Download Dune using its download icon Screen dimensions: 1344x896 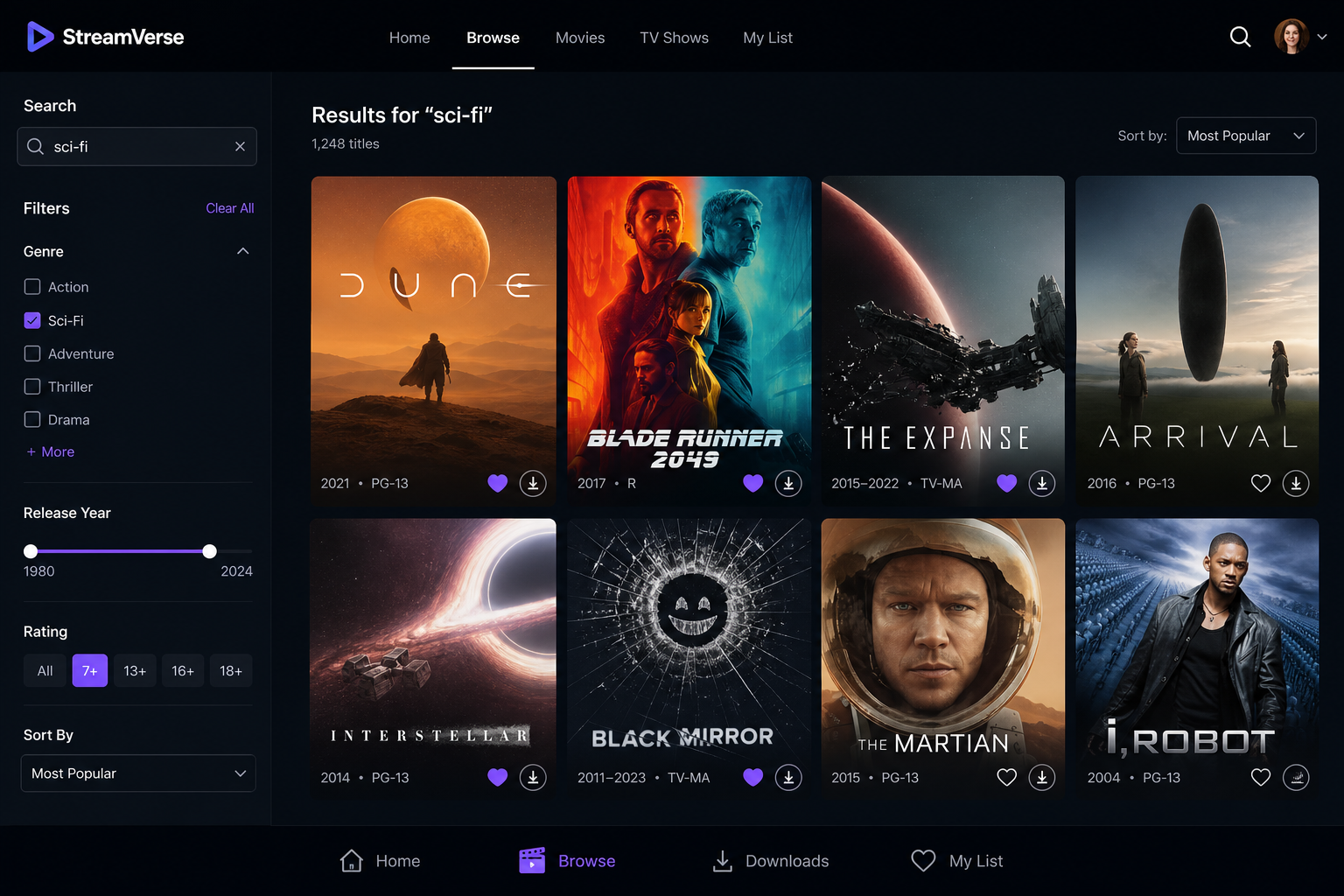tap(533, 483)
